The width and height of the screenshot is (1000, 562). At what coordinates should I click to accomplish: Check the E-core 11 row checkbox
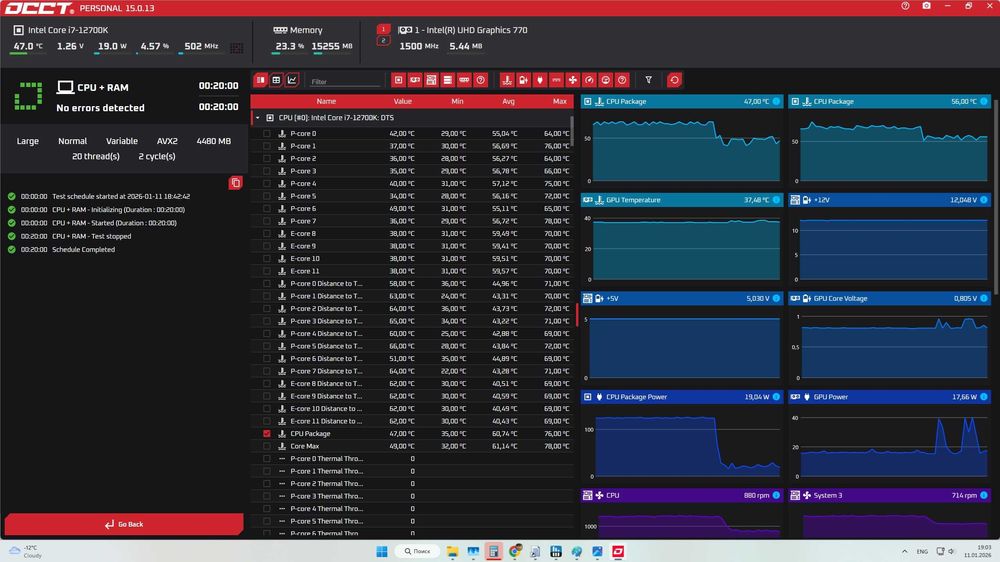click(267, 271)
